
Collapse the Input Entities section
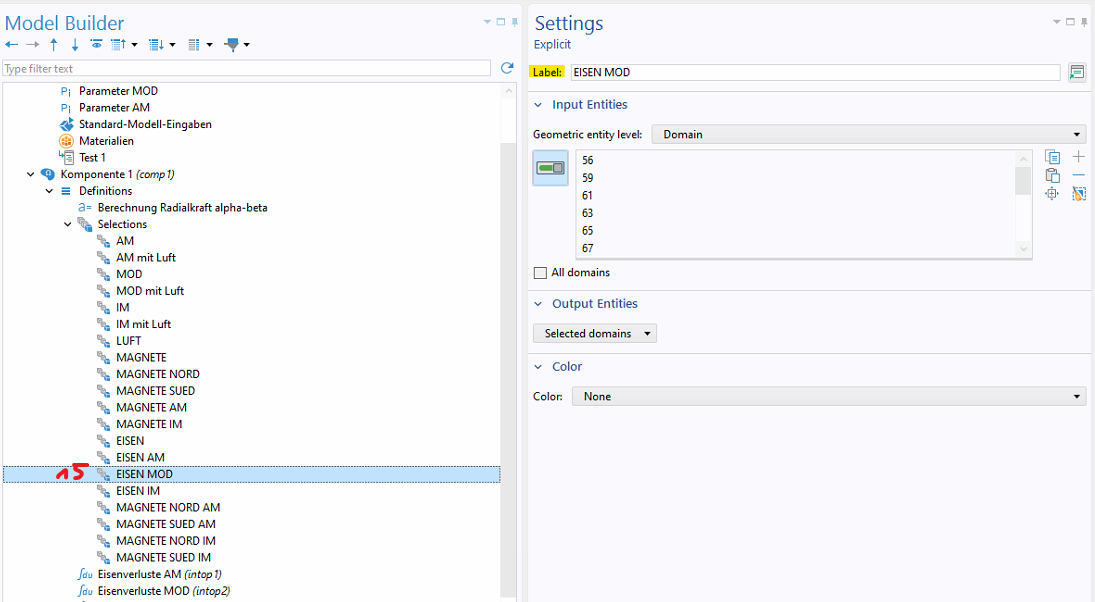point(539,105)
